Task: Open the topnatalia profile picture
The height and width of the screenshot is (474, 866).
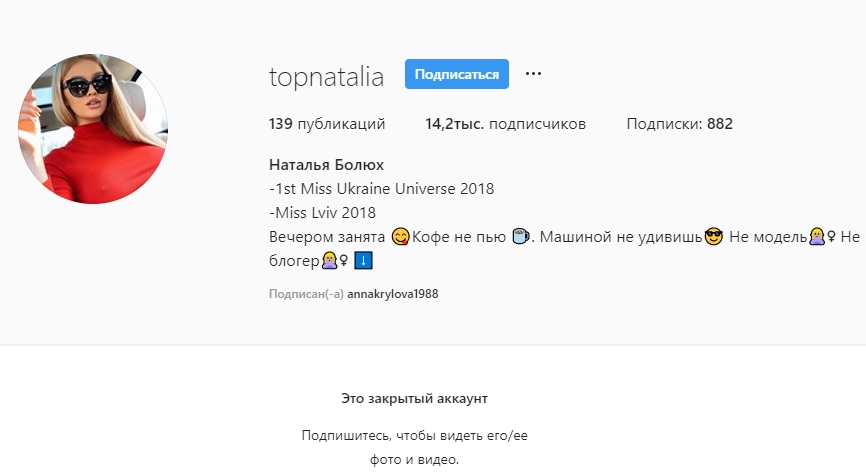Action: (93, 129)
